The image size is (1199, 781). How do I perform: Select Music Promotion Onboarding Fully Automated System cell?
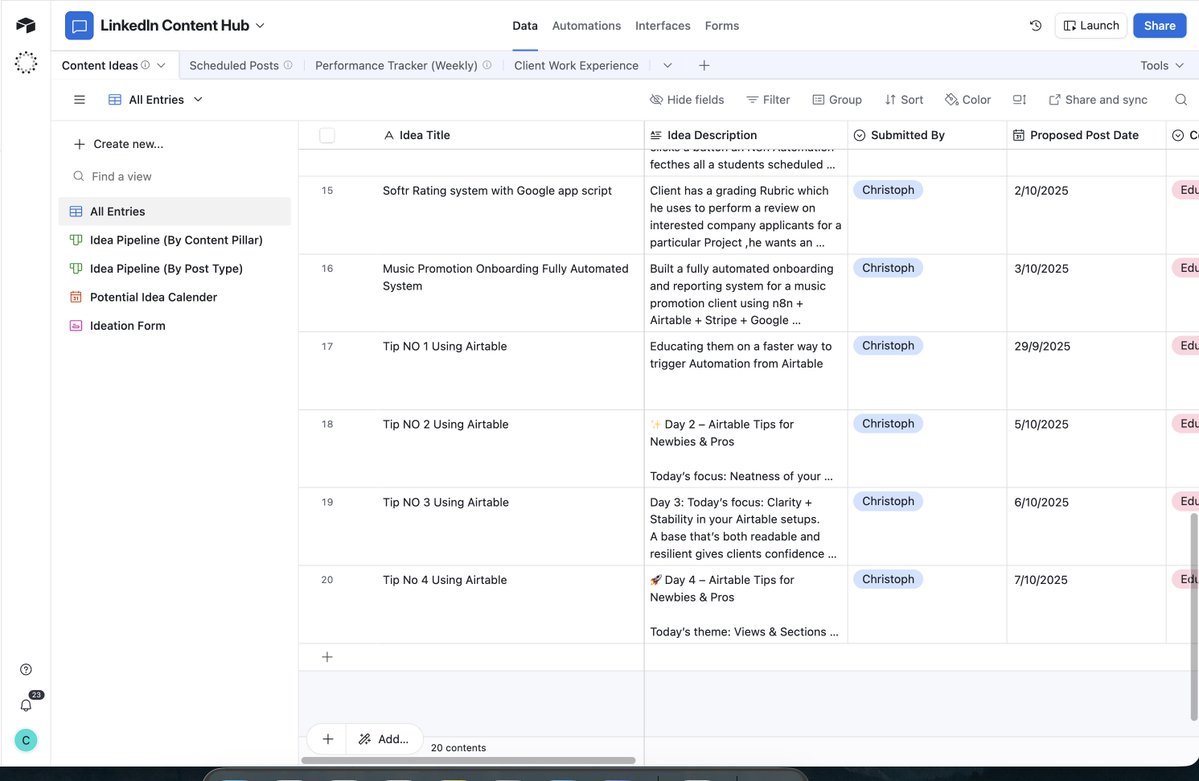point(509,293)
